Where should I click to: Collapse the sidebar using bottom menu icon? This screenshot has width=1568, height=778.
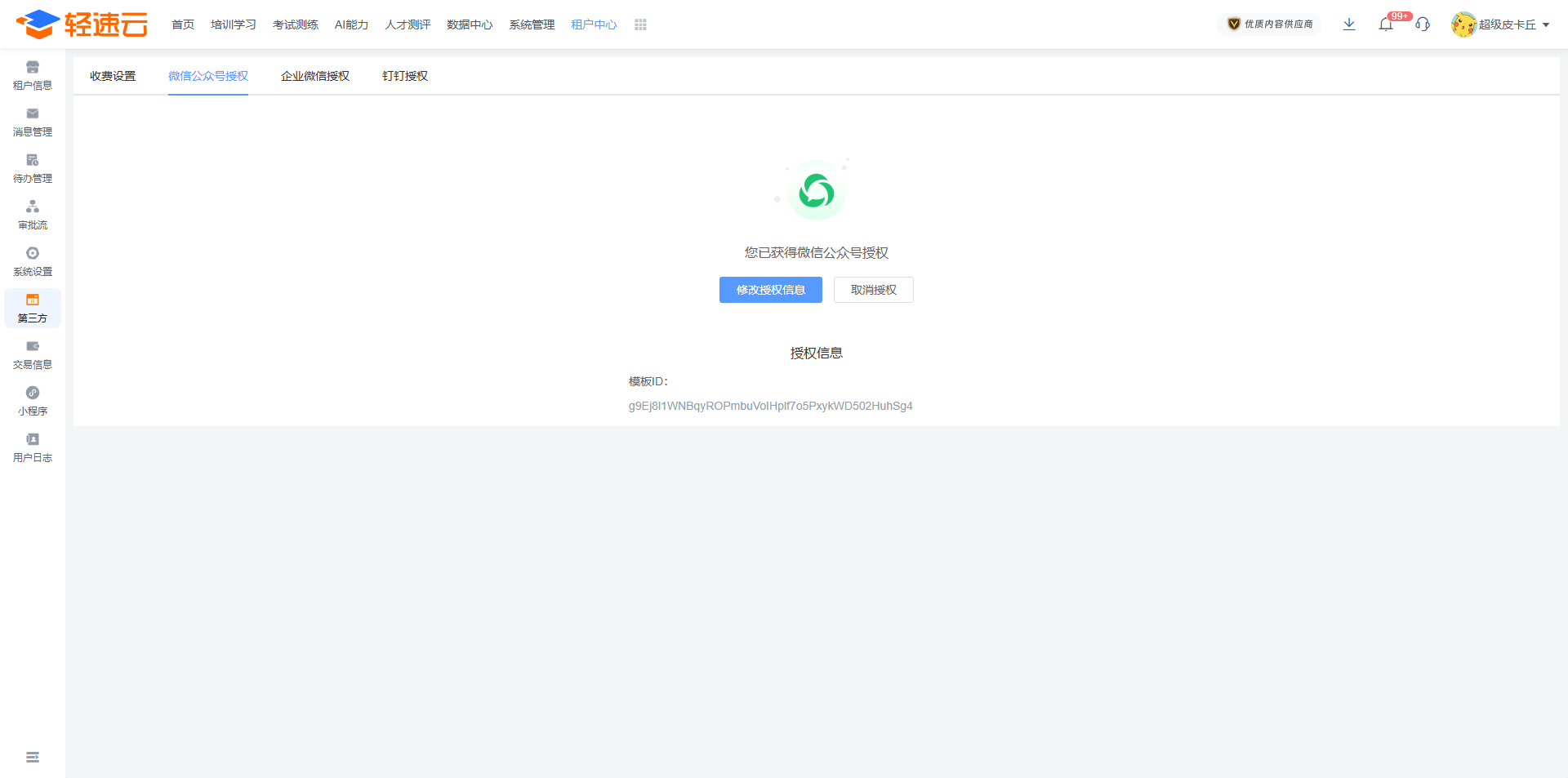point(33,758)
